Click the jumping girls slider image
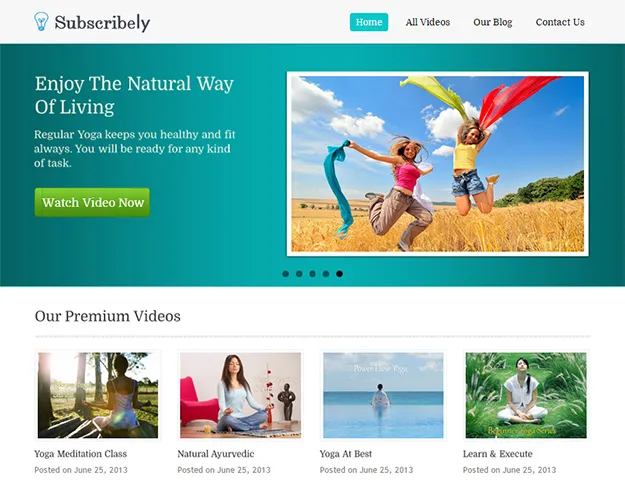625x500 pixels. [438, 164]
